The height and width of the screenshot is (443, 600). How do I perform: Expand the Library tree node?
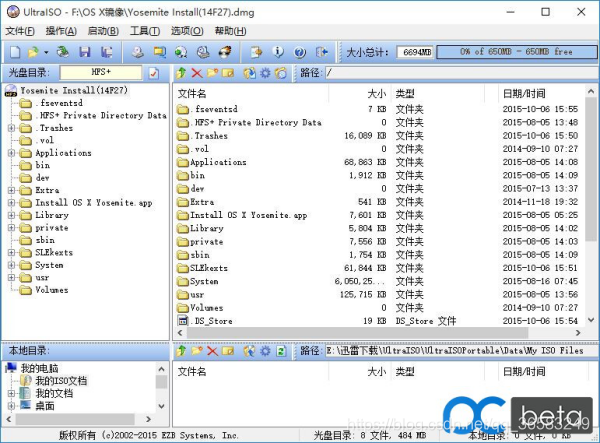[11, 215]
